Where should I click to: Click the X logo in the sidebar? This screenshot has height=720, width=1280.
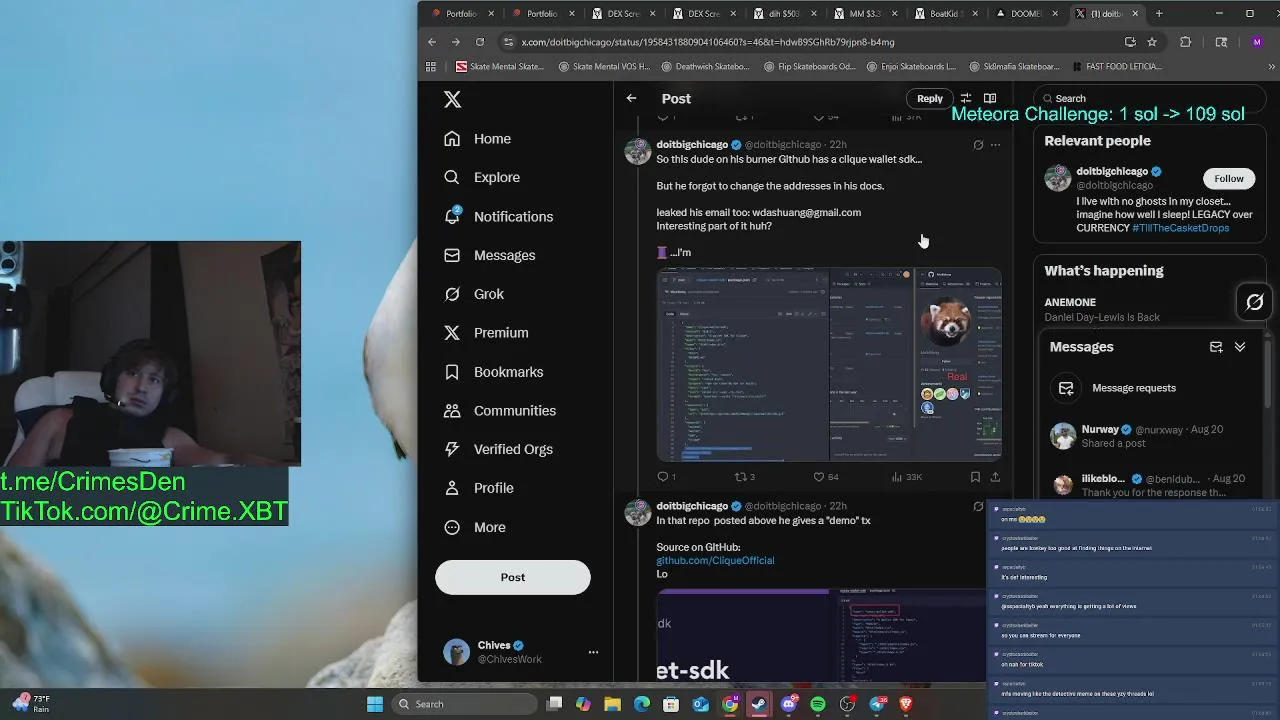click(x=453, y=99)
